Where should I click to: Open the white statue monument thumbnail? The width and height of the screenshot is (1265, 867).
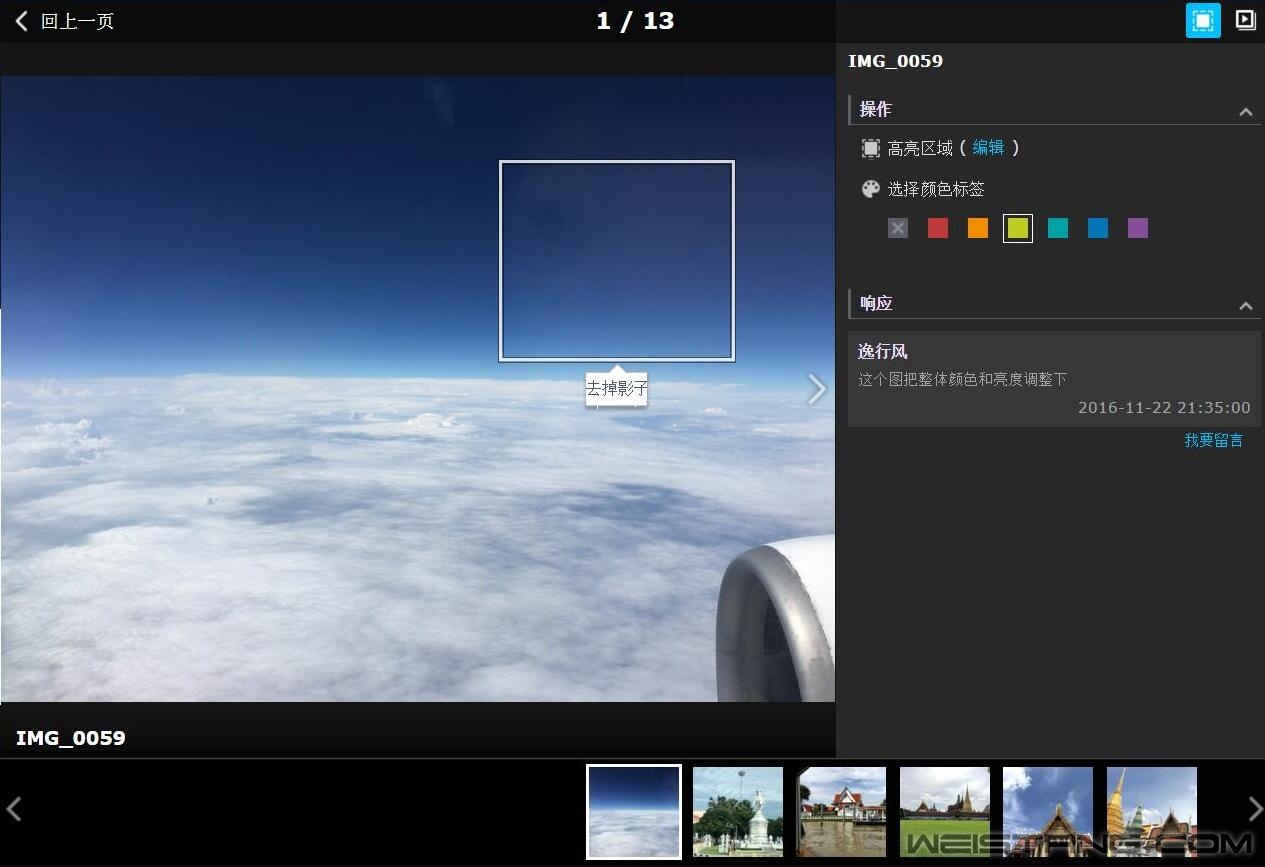point(738,812)
